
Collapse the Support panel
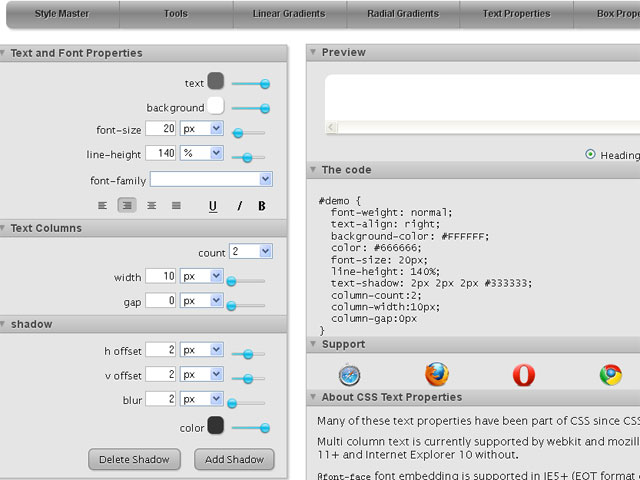coord(313,344)
